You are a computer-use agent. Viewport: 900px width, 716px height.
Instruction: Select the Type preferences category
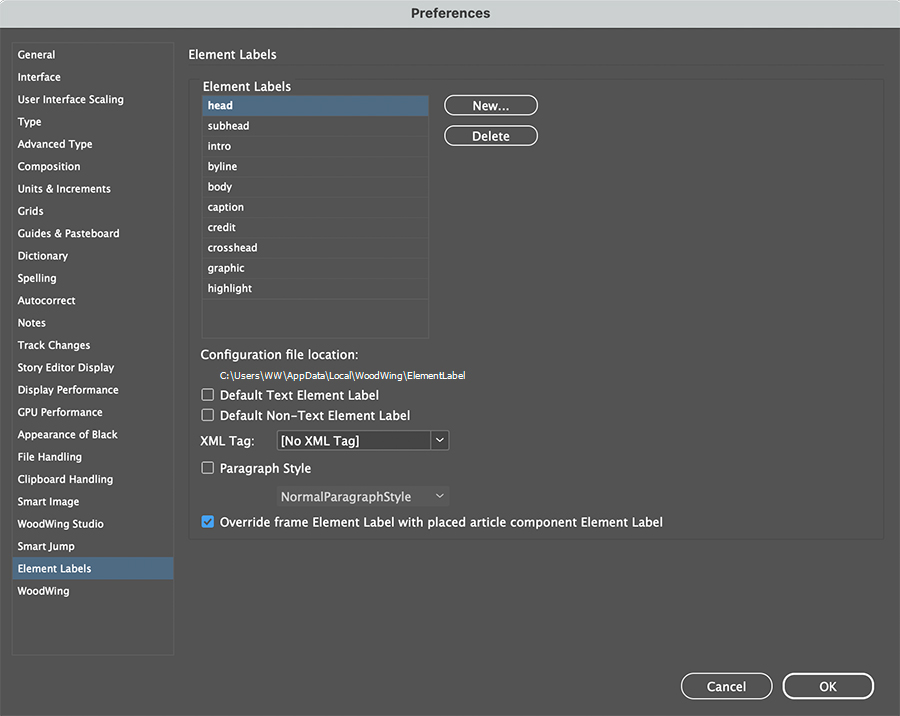(93, 122)
